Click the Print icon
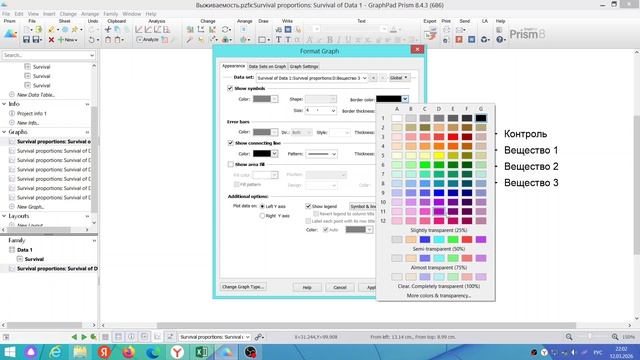This screenshot has height=360, width=640. 447,29
